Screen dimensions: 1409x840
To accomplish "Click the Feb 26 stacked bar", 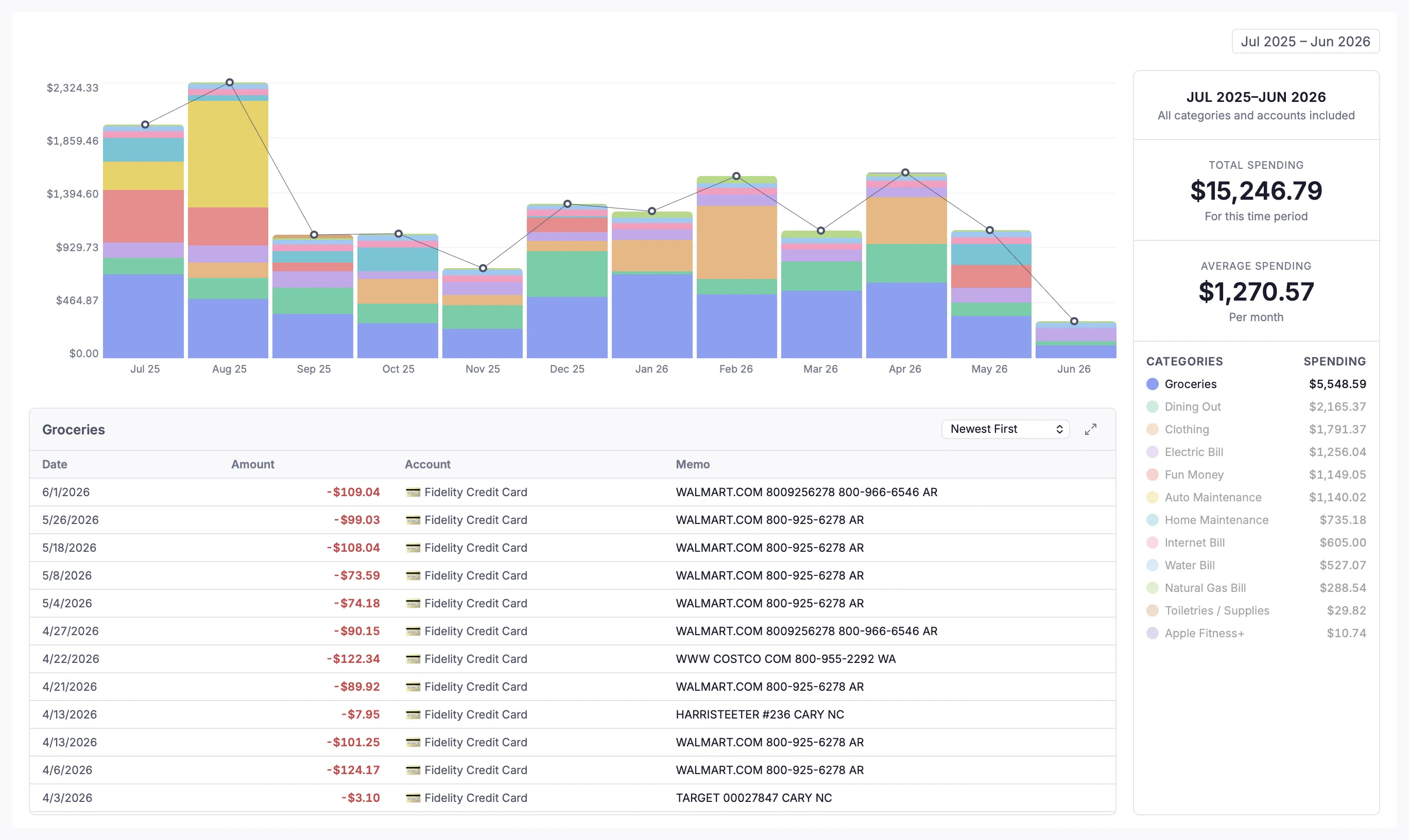I will (x=736, y=267).
